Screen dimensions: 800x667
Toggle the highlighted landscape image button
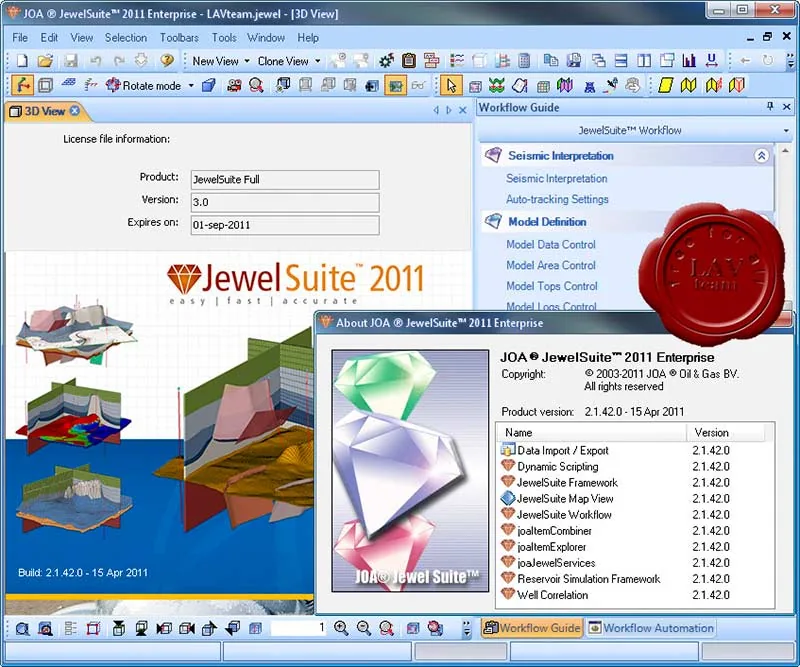click(395, 85)
